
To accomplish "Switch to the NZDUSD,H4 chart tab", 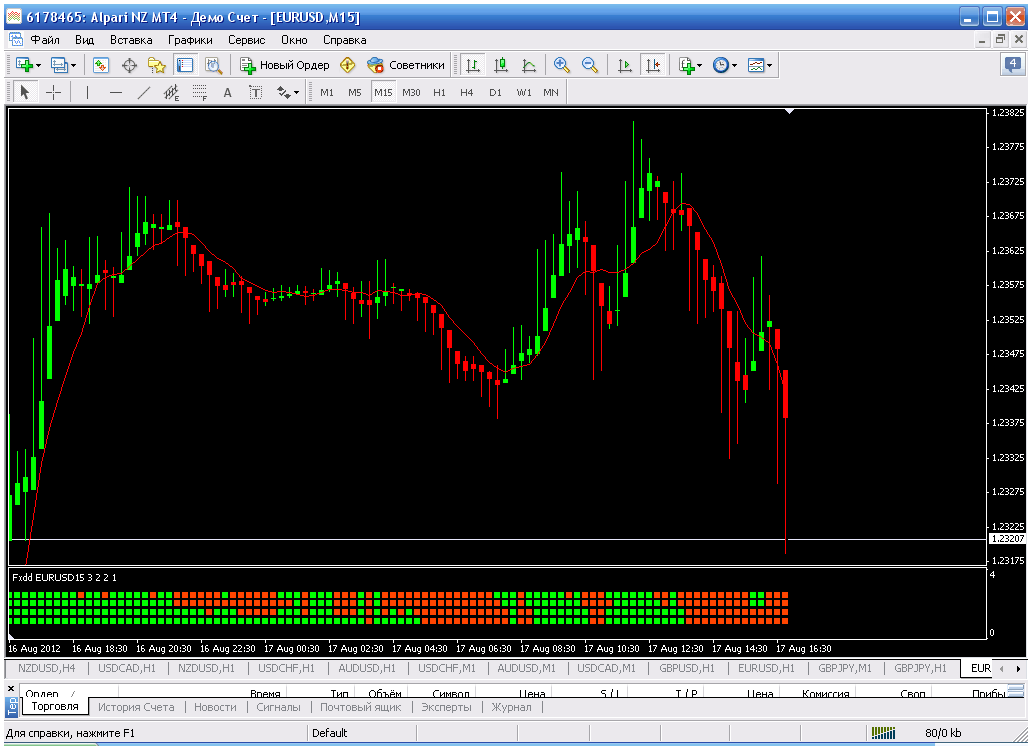I will (x=47, y=668).
